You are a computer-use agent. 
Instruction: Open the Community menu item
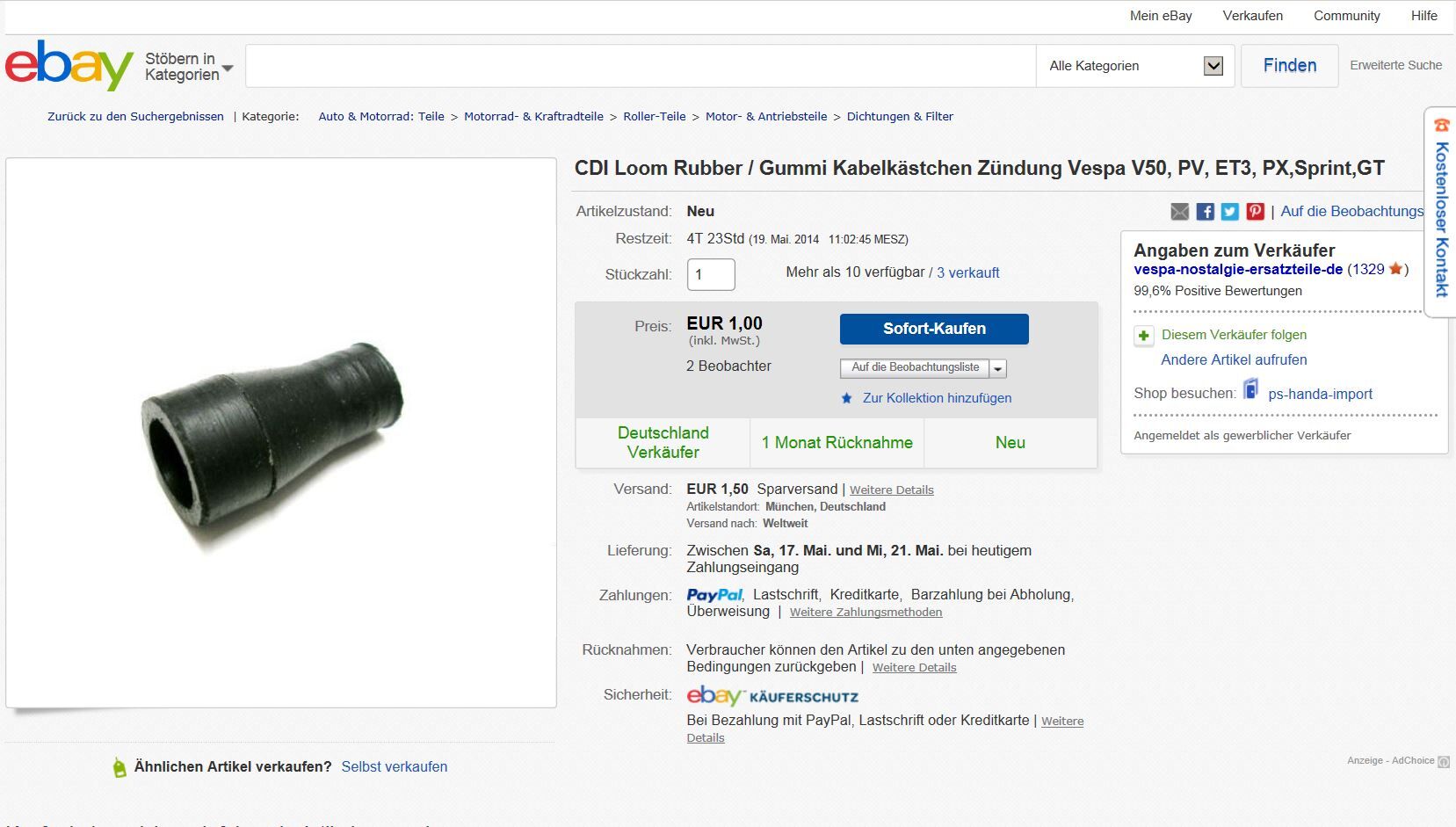1346,16
